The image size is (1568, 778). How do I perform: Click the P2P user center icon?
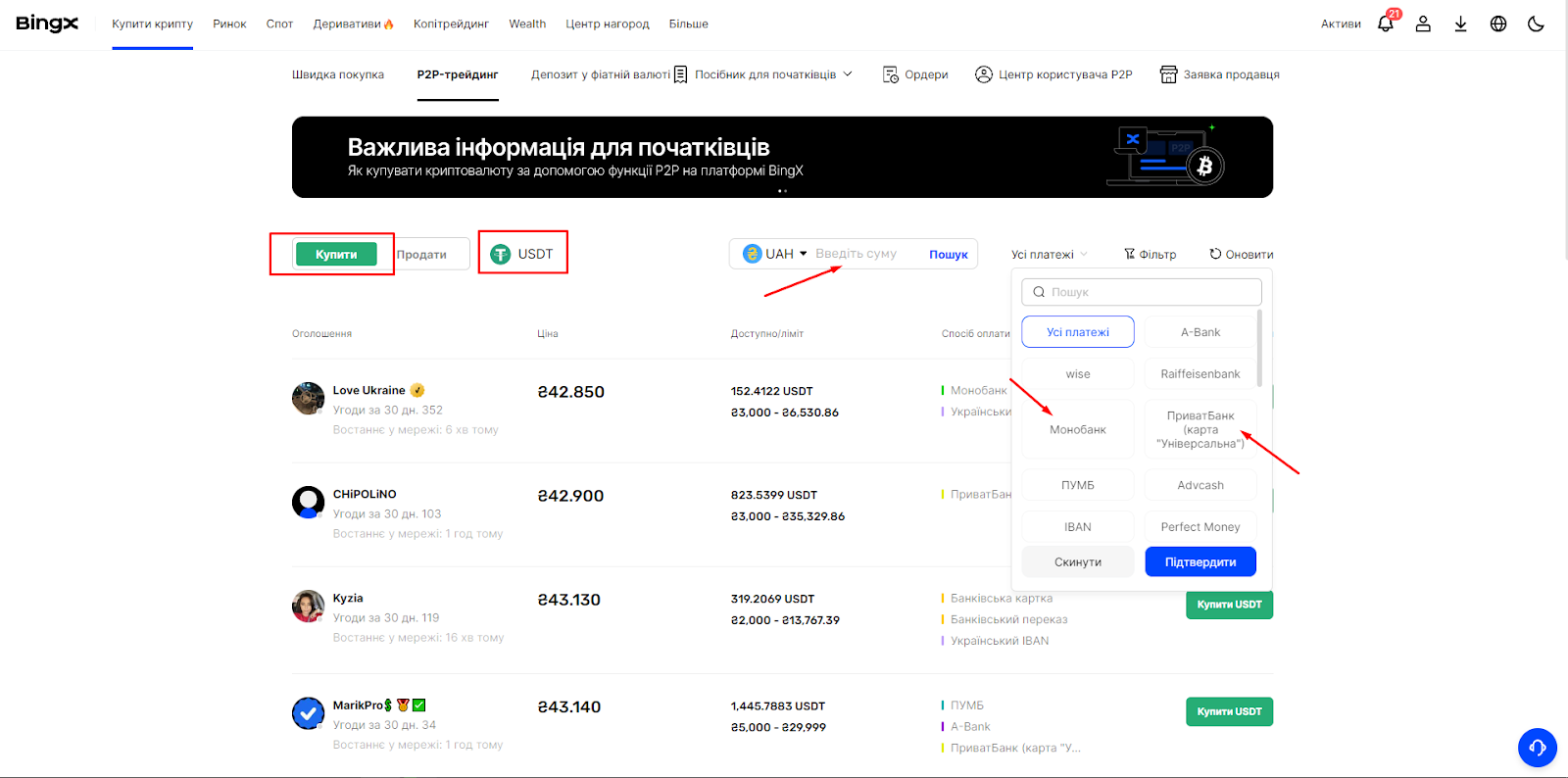click(984, 74)
